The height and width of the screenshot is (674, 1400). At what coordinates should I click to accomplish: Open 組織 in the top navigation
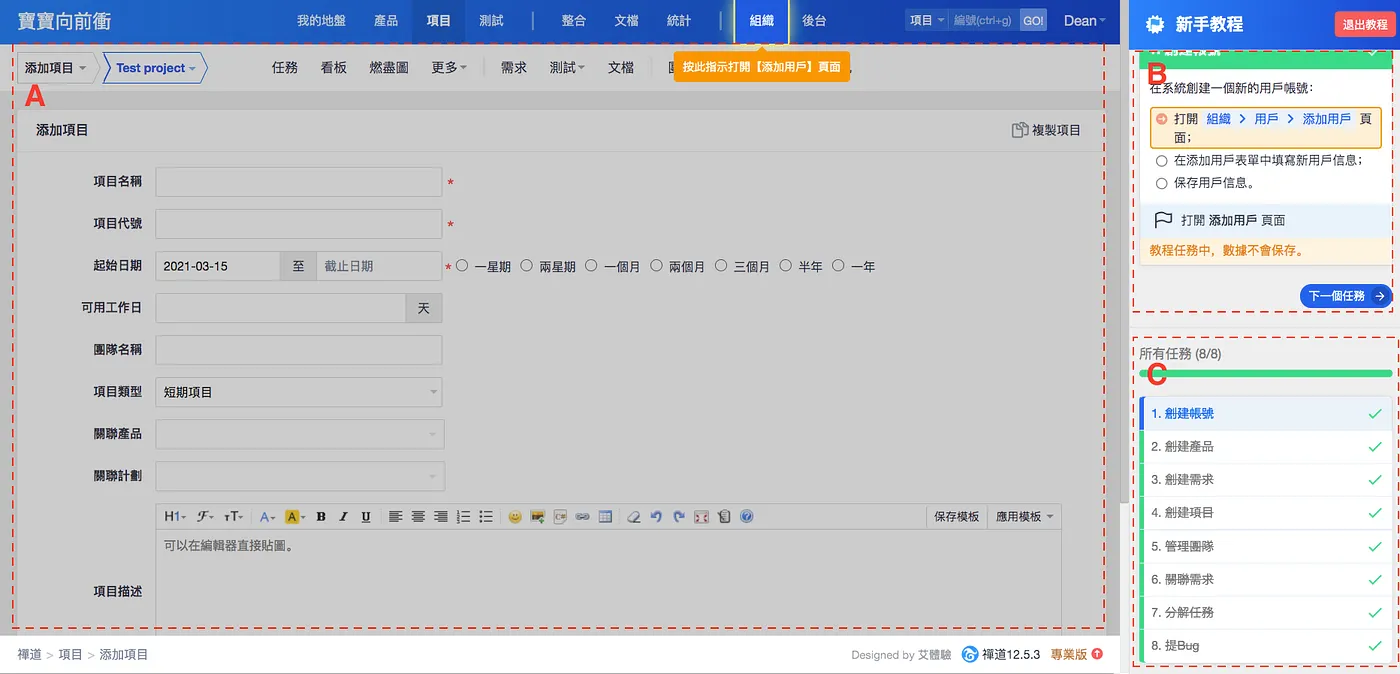[x=762, y=21]
